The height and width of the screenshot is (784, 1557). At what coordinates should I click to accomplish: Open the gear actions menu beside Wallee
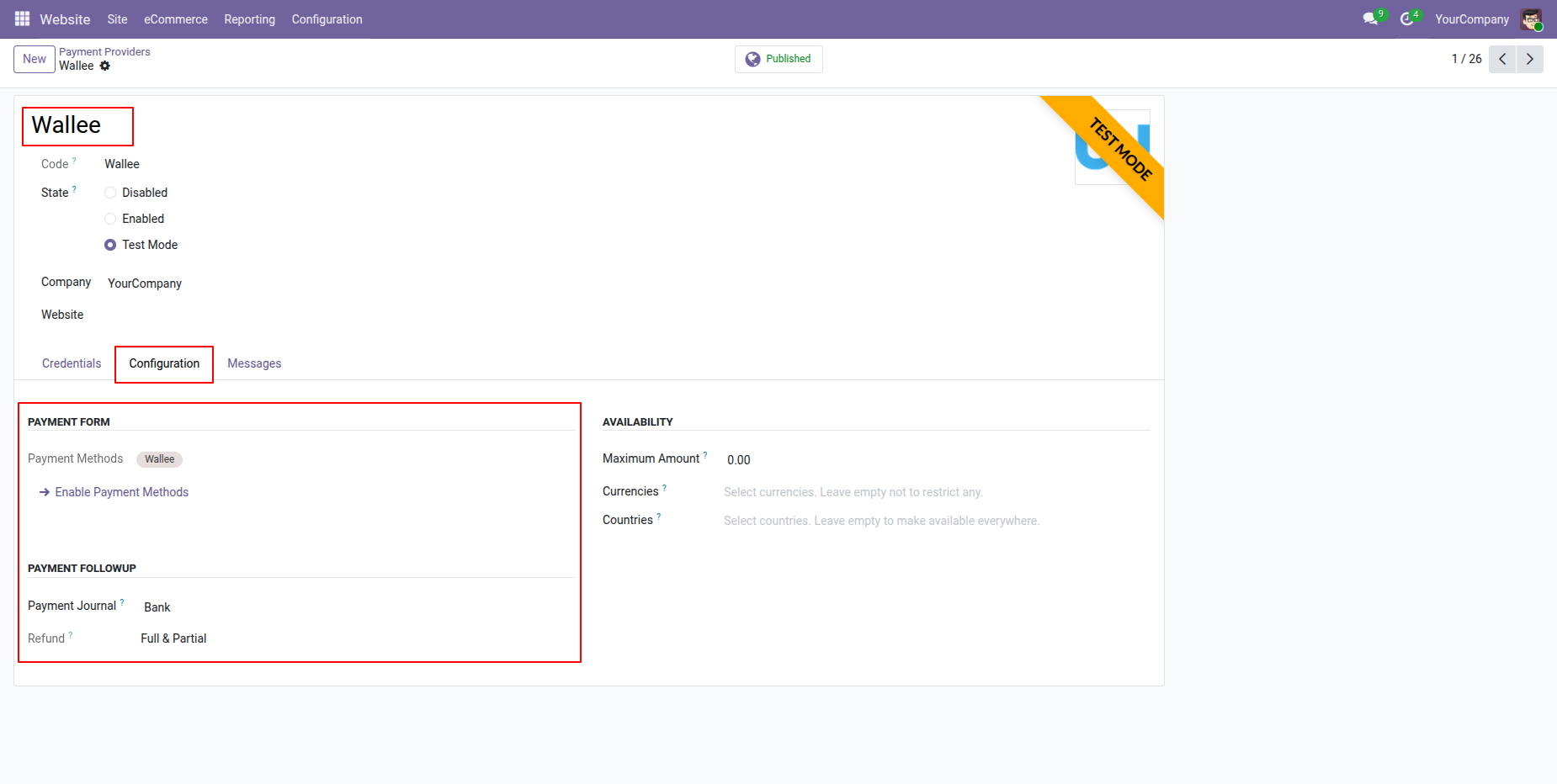click(x=105, y=66)
